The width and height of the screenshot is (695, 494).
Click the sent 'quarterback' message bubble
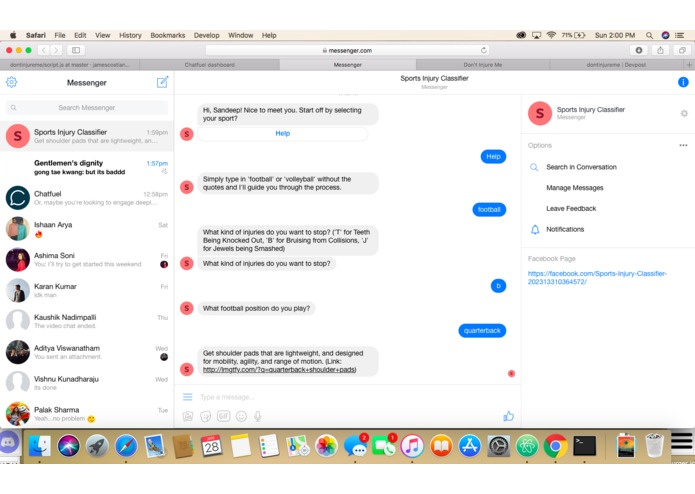(482, 331)
